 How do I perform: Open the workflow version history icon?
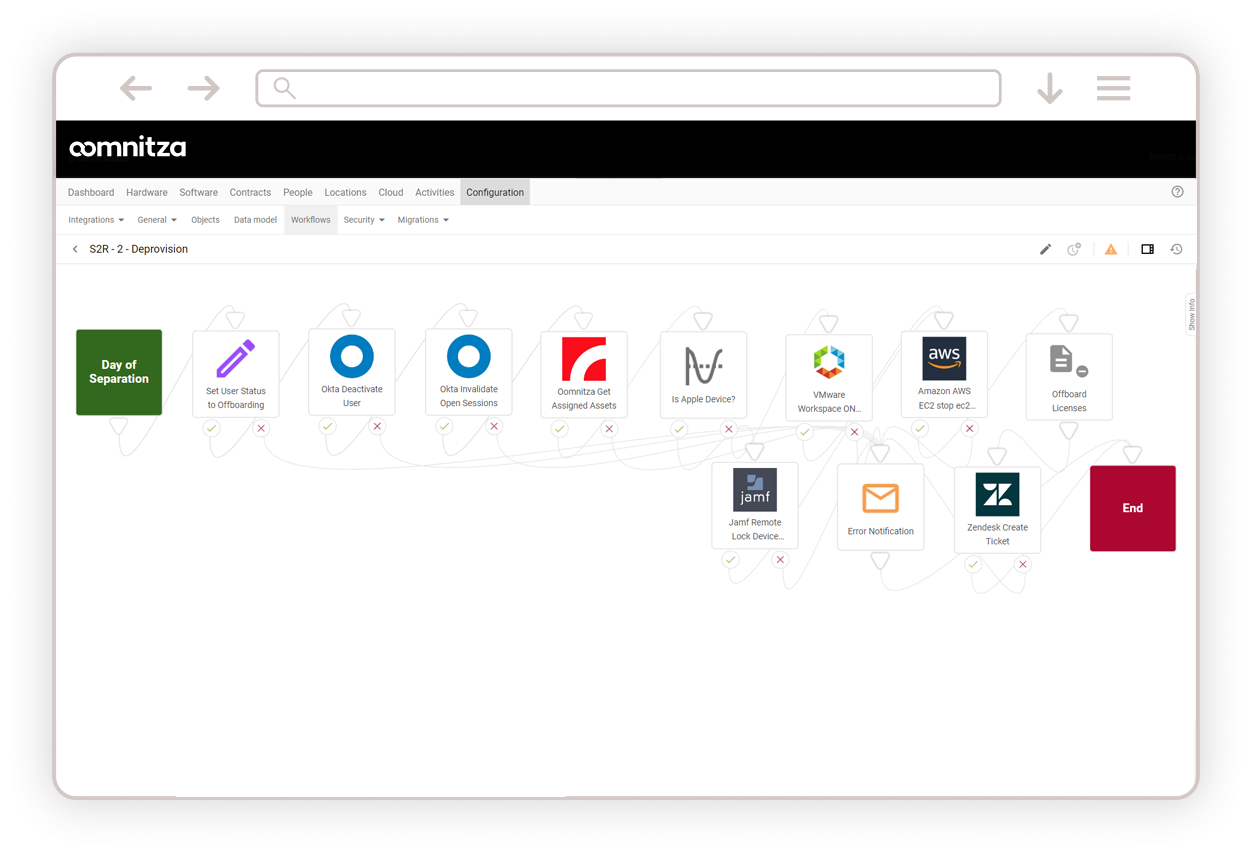(x=1176, y=249)
